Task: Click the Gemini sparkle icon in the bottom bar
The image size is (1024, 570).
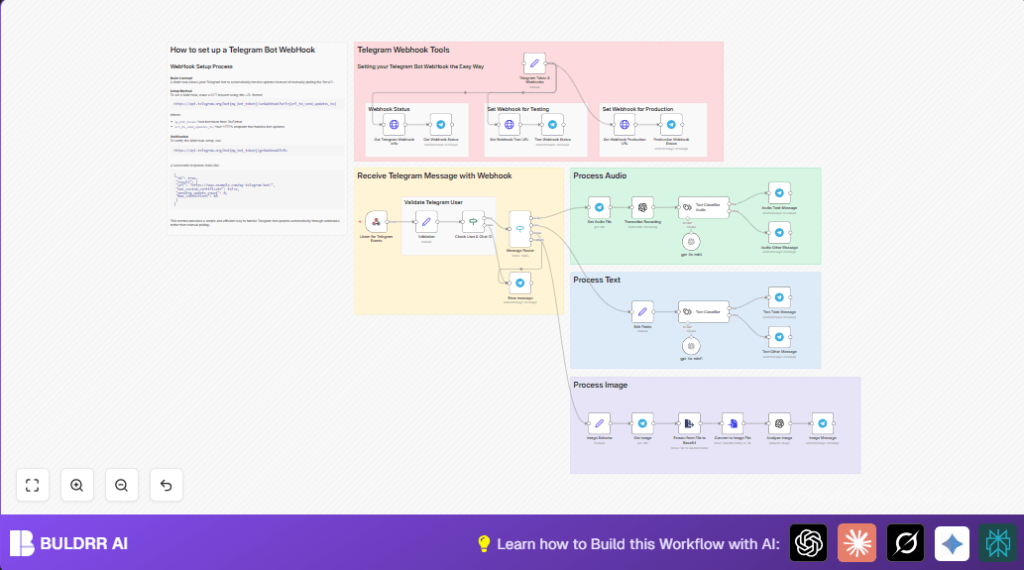Action: 952,543
